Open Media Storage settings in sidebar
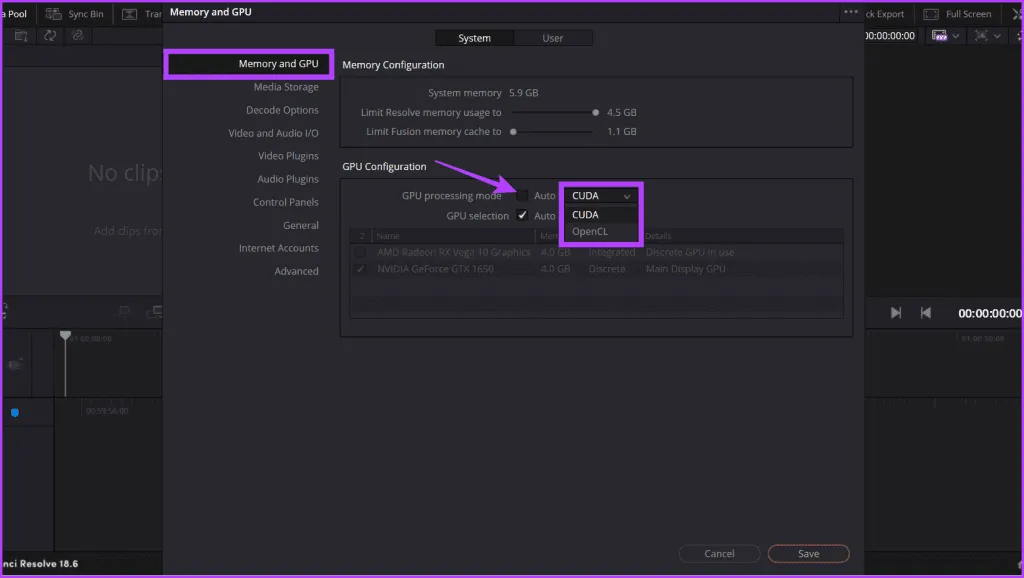This screenshot has height=578, width=1024. [286, 87]
